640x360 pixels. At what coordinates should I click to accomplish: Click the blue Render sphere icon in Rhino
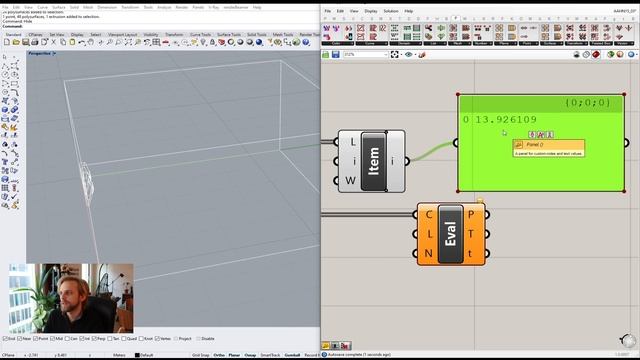(x=259, y=42)
